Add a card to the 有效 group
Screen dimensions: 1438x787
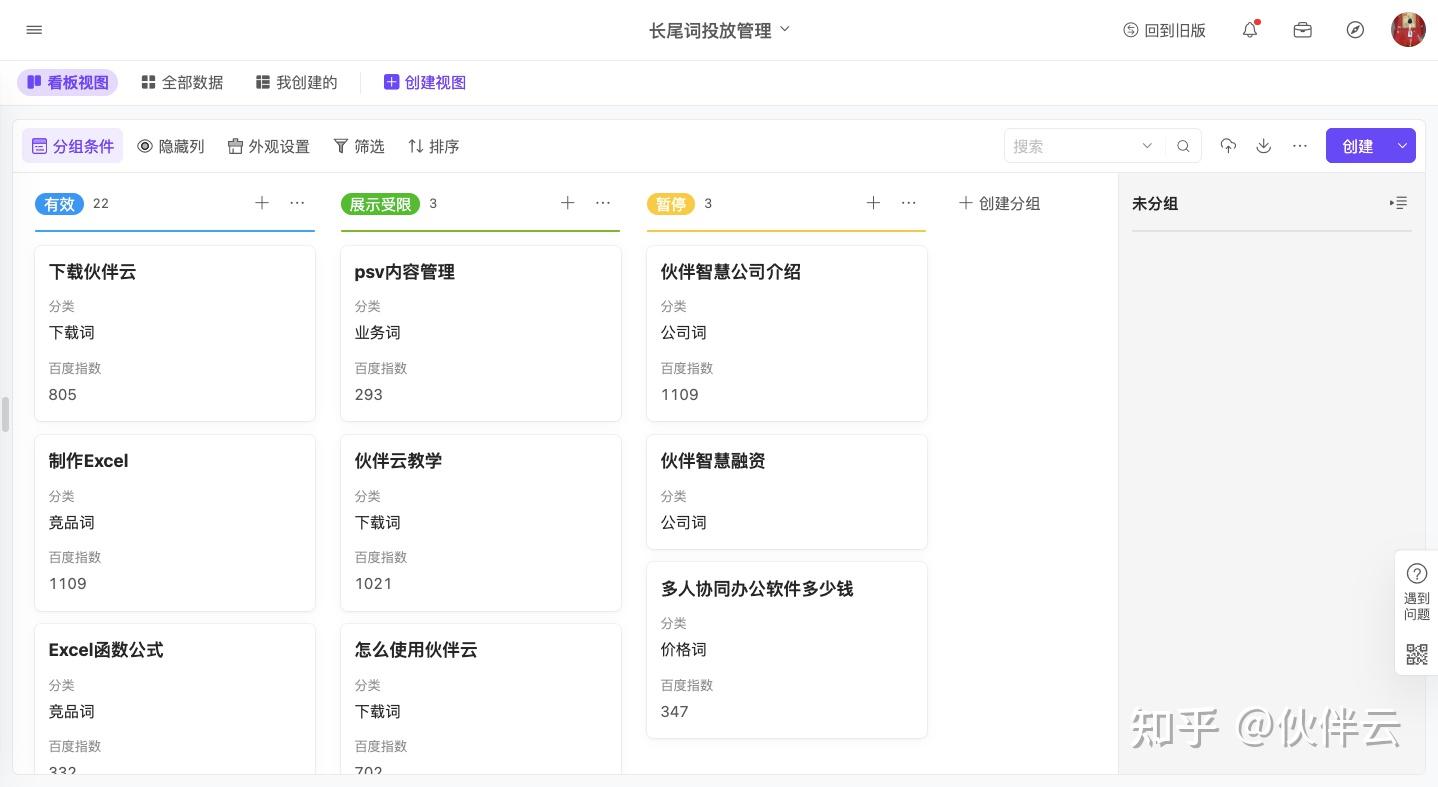point(262,203)
